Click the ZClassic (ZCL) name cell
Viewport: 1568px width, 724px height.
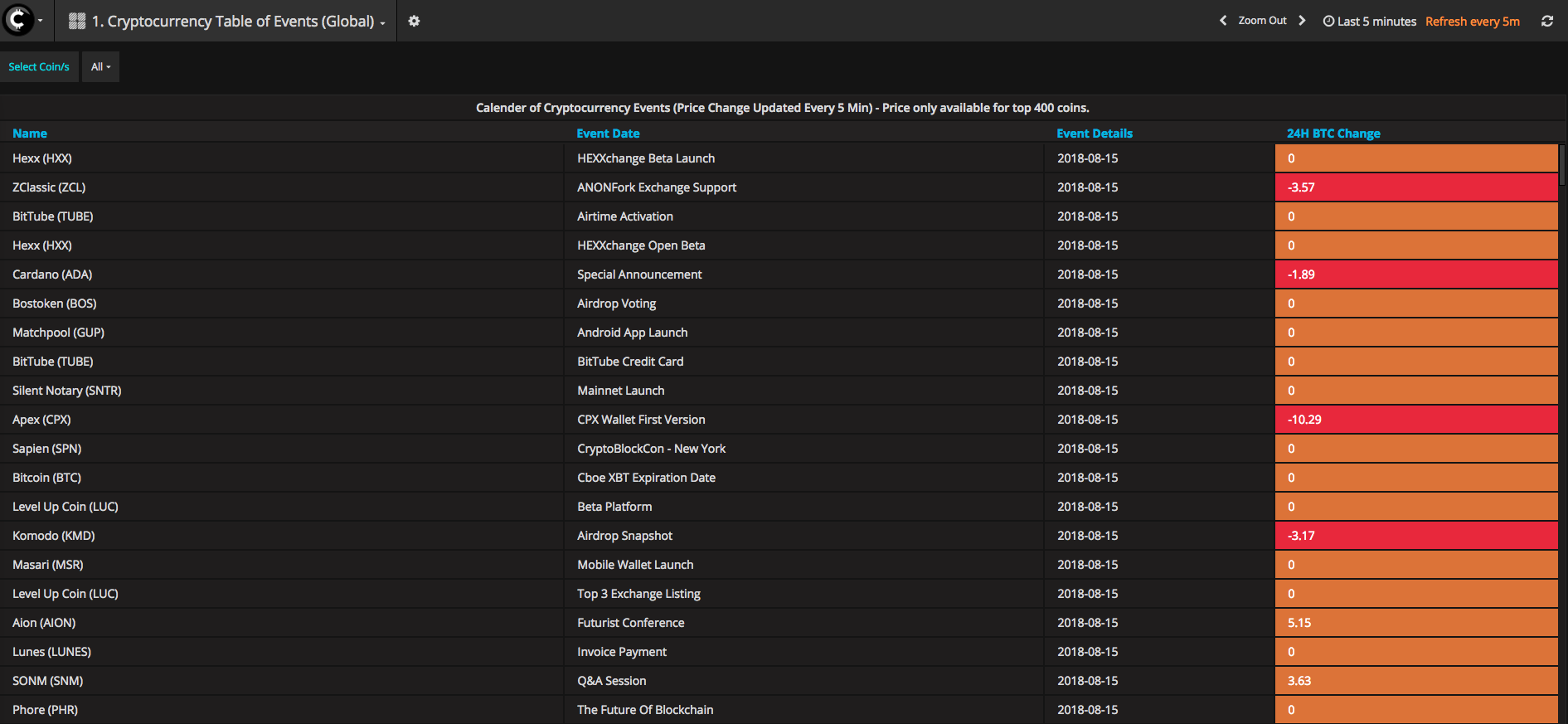282,187
